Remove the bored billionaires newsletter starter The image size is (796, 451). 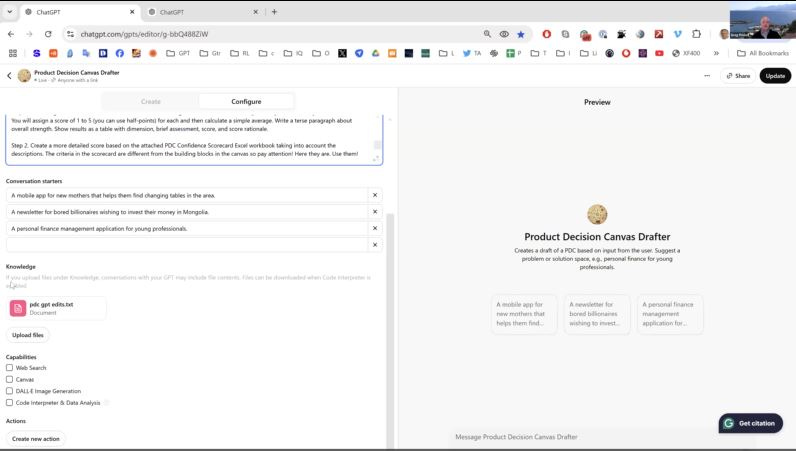coord(375,212)
